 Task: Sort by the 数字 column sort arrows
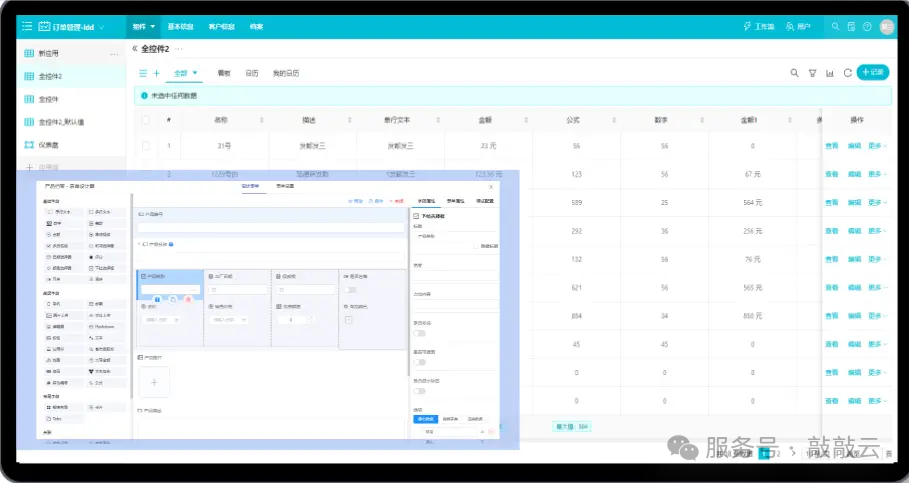pyautogui.click(x=702, y=120)
